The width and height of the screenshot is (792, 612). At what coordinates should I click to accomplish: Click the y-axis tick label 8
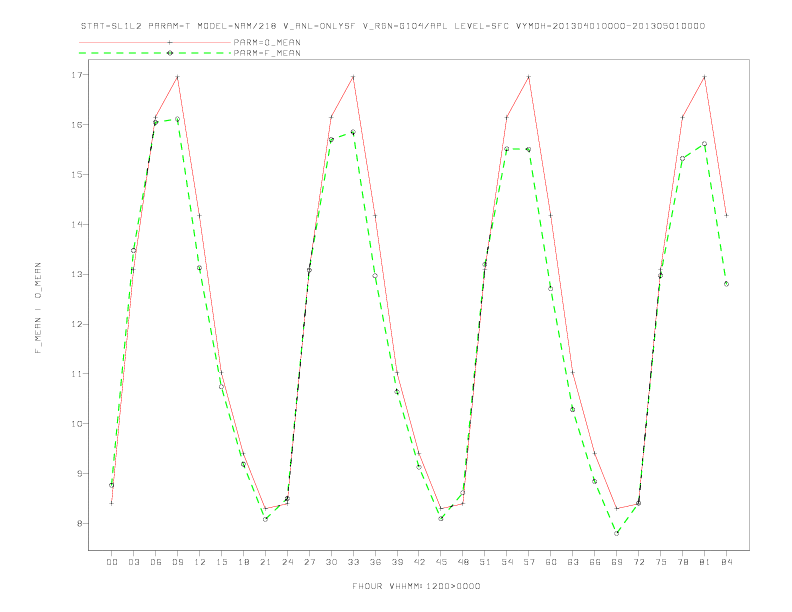click(x=80, y=524)
